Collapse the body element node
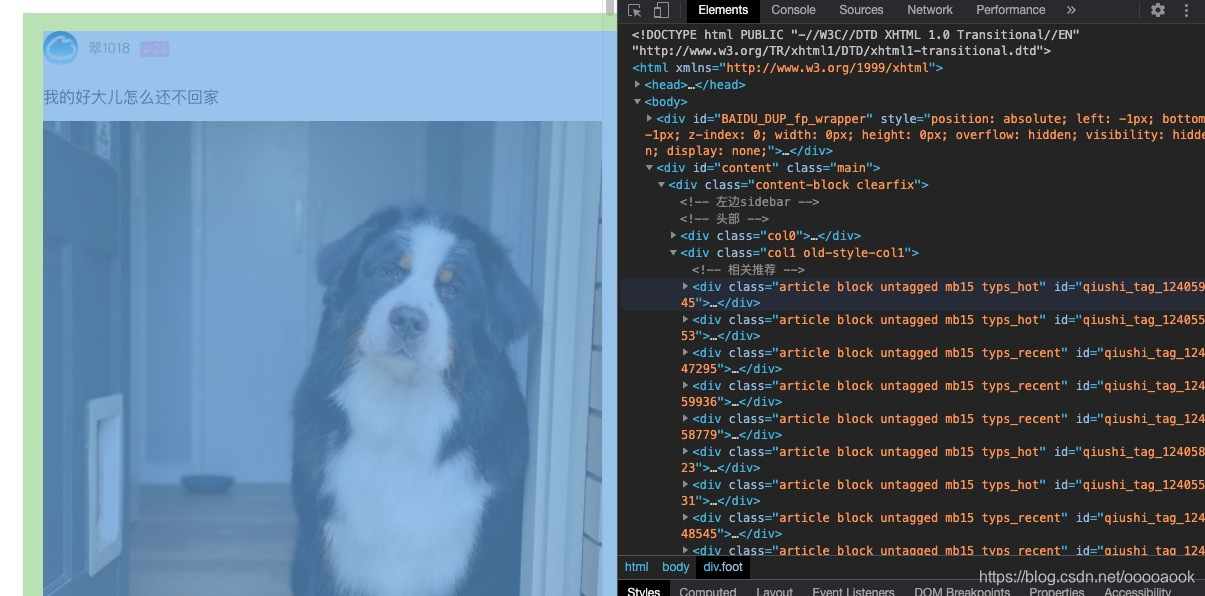The height and width of the screenshot is (596, 1205). tap(638, 102)
